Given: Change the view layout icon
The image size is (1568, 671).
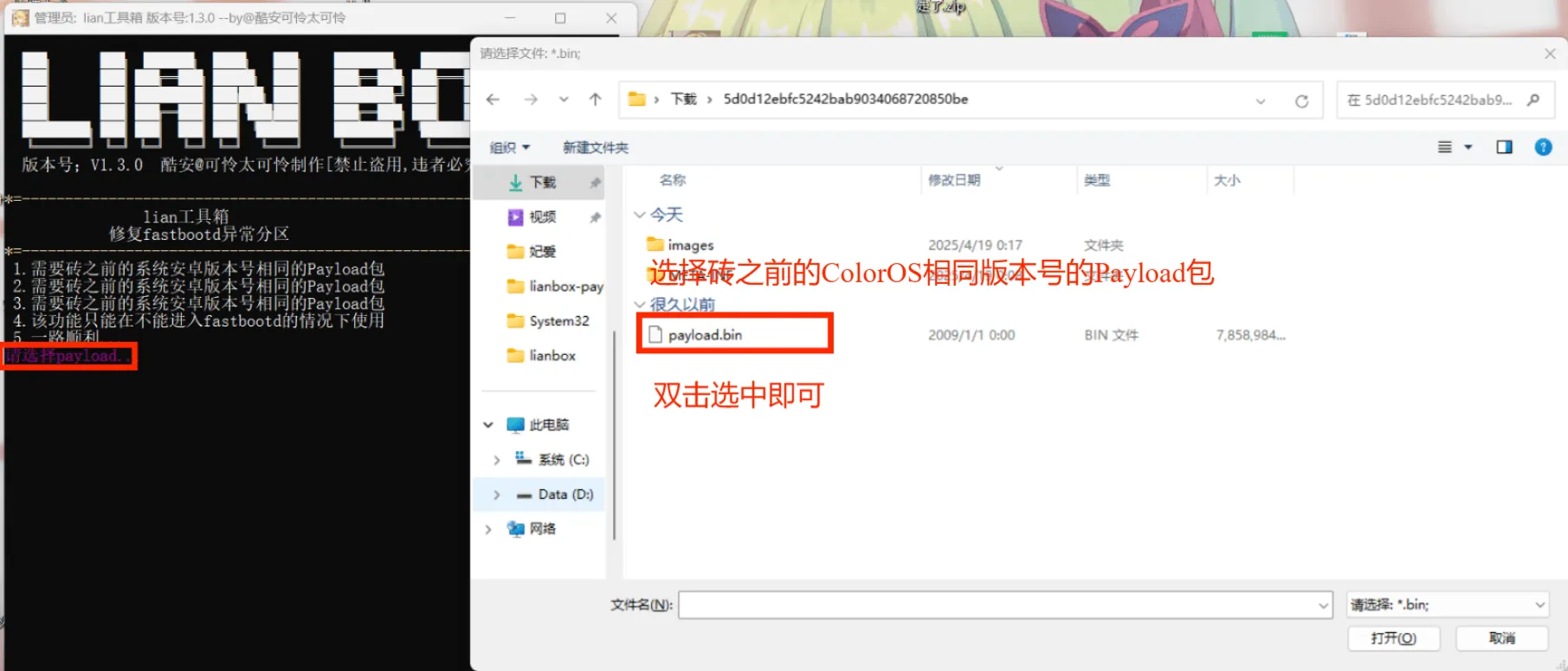Looking at the screenshot, I should (1444, 147).
